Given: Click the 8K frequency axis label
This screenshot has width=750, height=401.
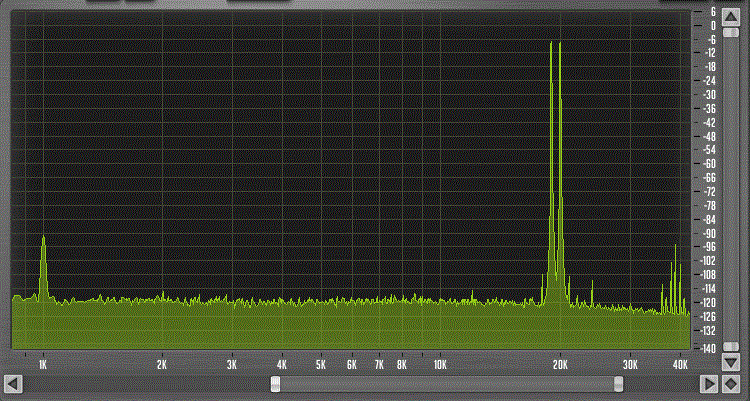Looking at the screenshot, I should [401, 365].
